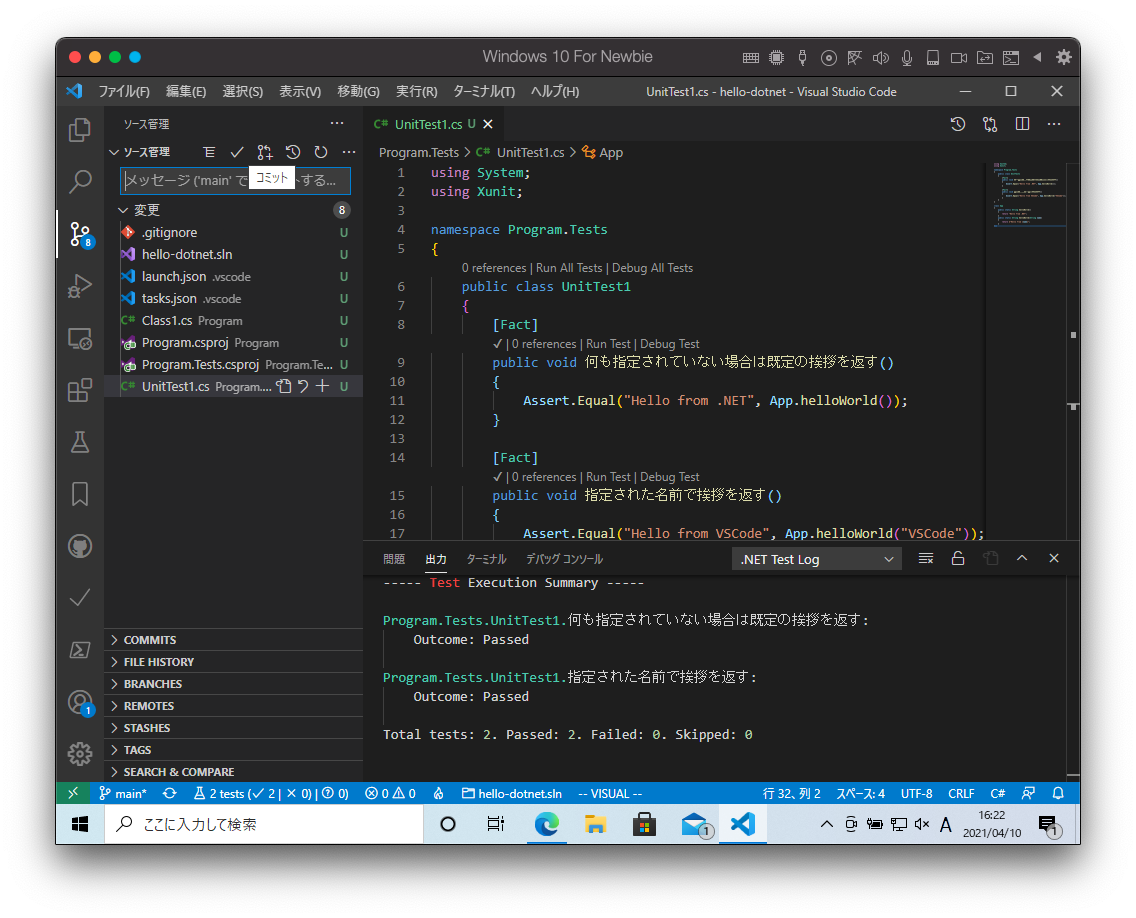The image size is (1136, 918).
Task: Open the Explorer view in activity bar
Action: coord(80,130)
